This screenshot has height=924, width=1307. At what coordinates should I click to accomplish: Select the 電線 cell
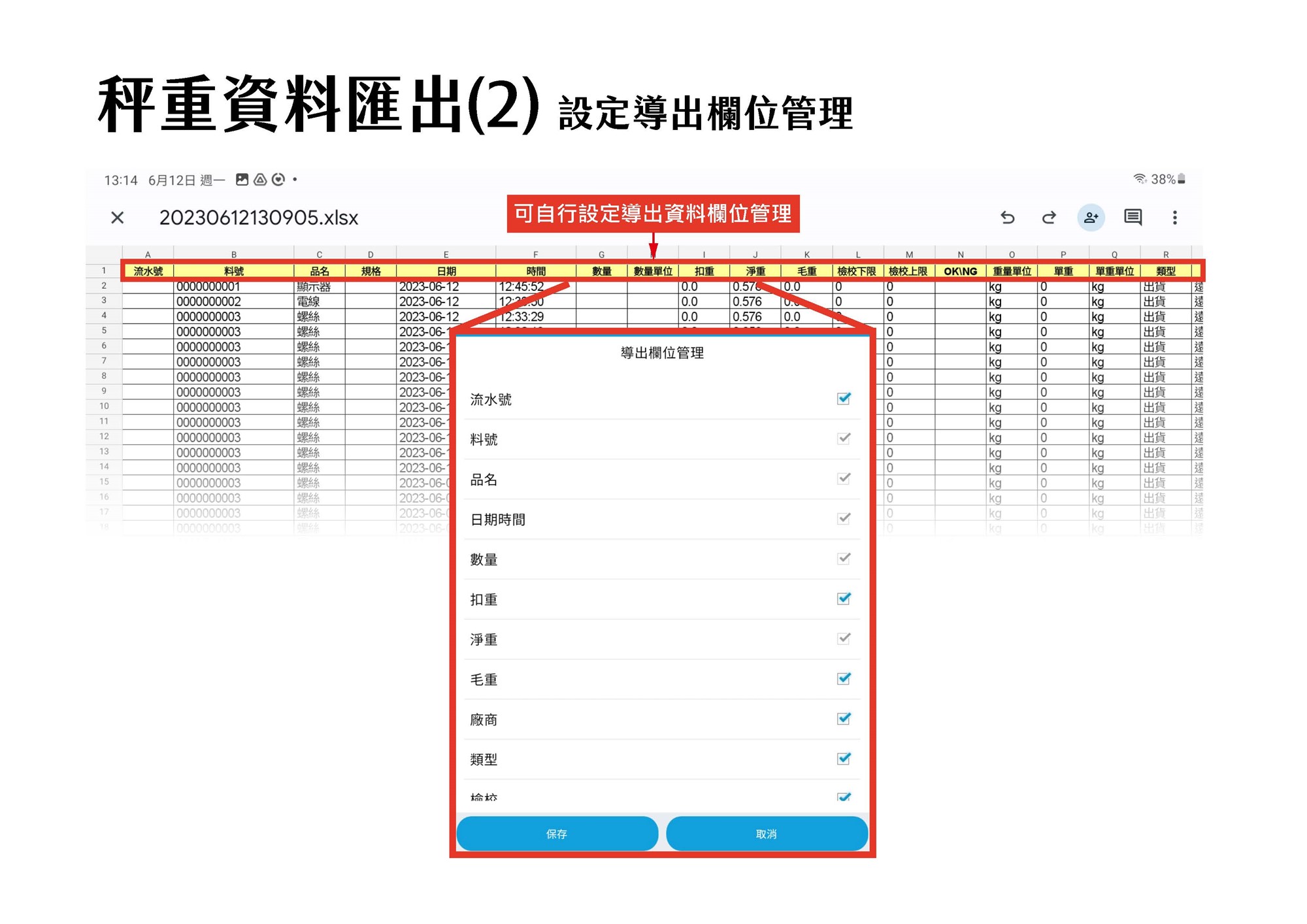(x=319, y=301)
